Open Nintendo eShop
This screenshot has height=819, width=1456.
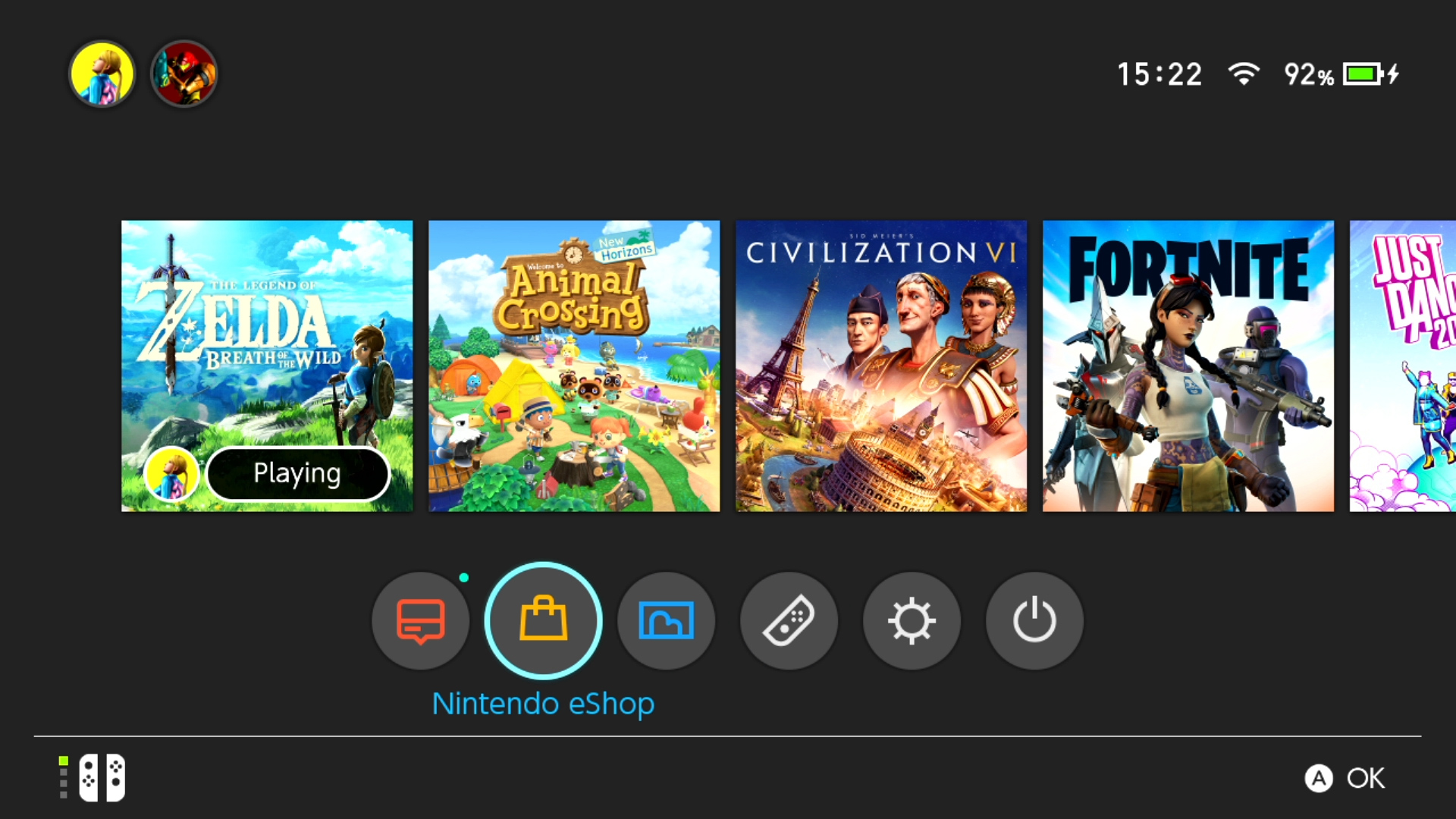543,619
